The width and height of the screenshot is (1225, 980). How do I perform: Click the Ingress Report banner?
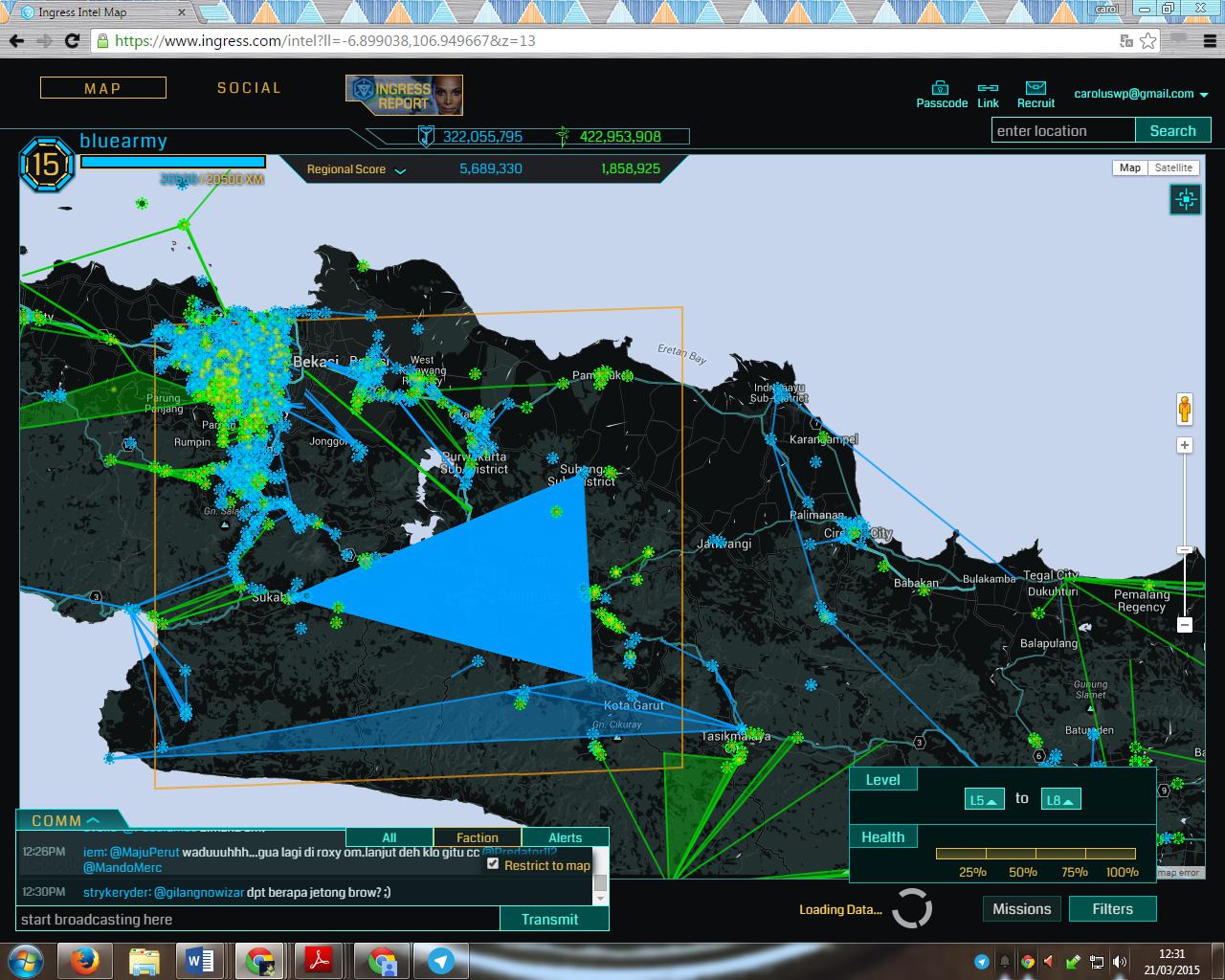[404, 95]
